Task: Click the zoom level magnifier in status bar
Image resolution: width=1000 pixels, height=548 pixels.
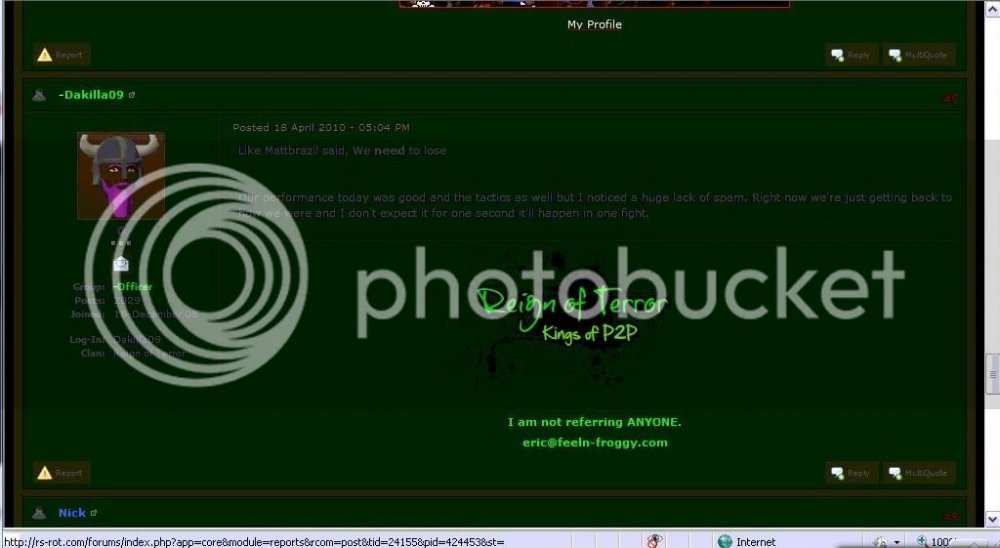Action: 922,542
